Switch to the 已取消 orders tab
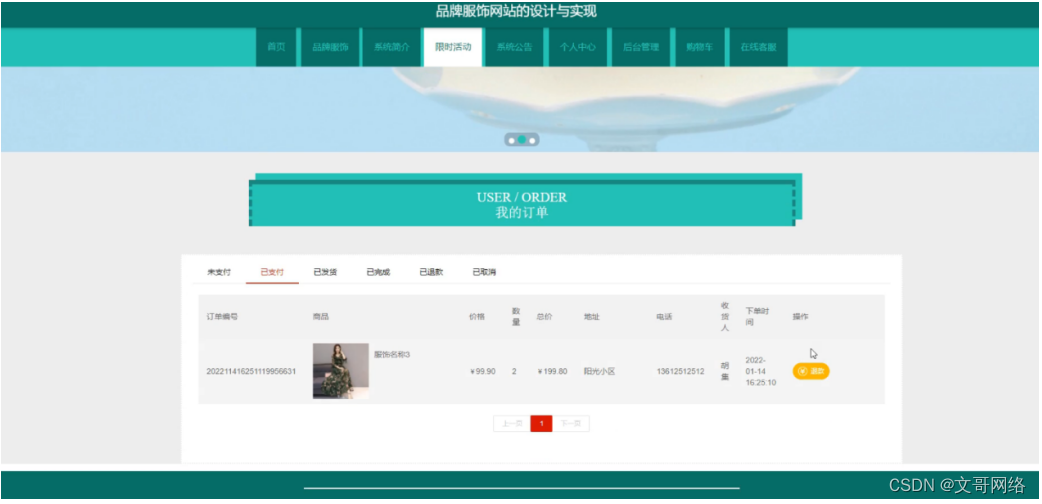The image size is (1042, 504). tap(484, 272)
